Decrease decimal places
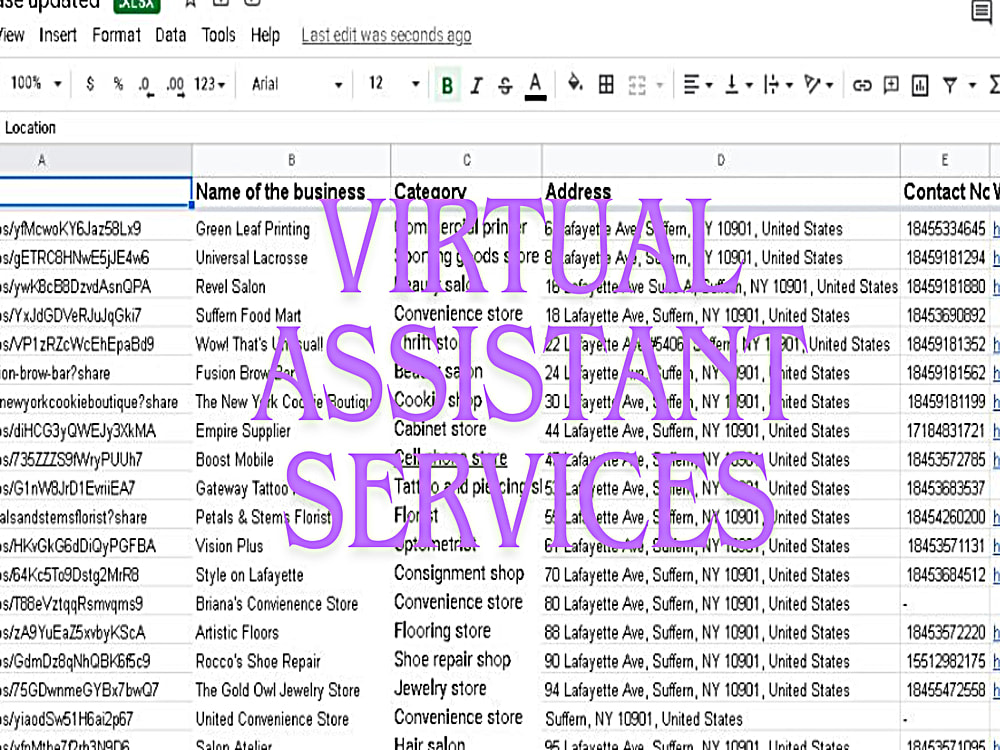This screenshot has width=1000, height=750. tap(146, 85)
